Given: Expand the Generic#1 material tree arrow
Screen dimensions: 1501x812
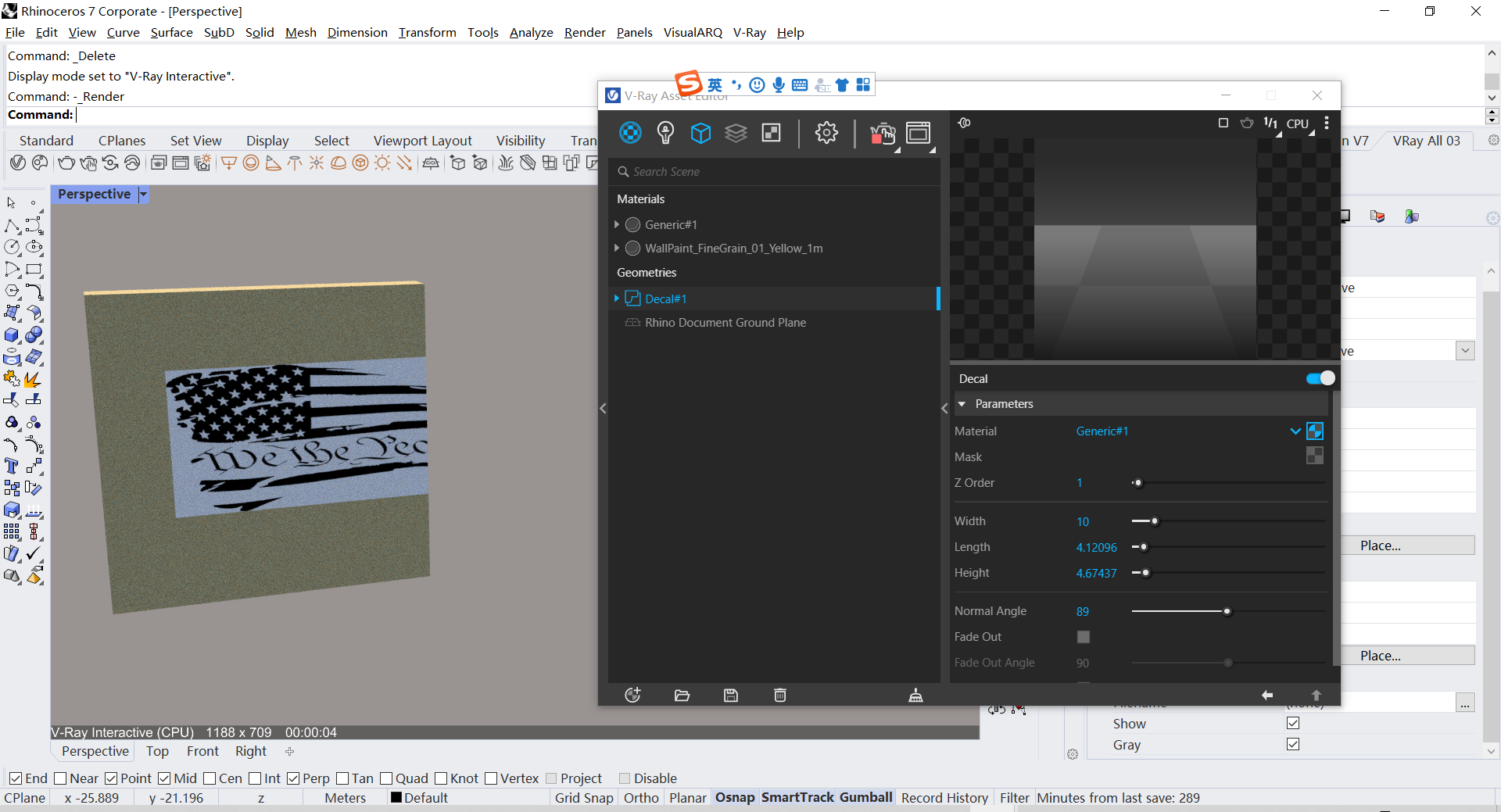Looking at the screenshot, I should [617, 224].
